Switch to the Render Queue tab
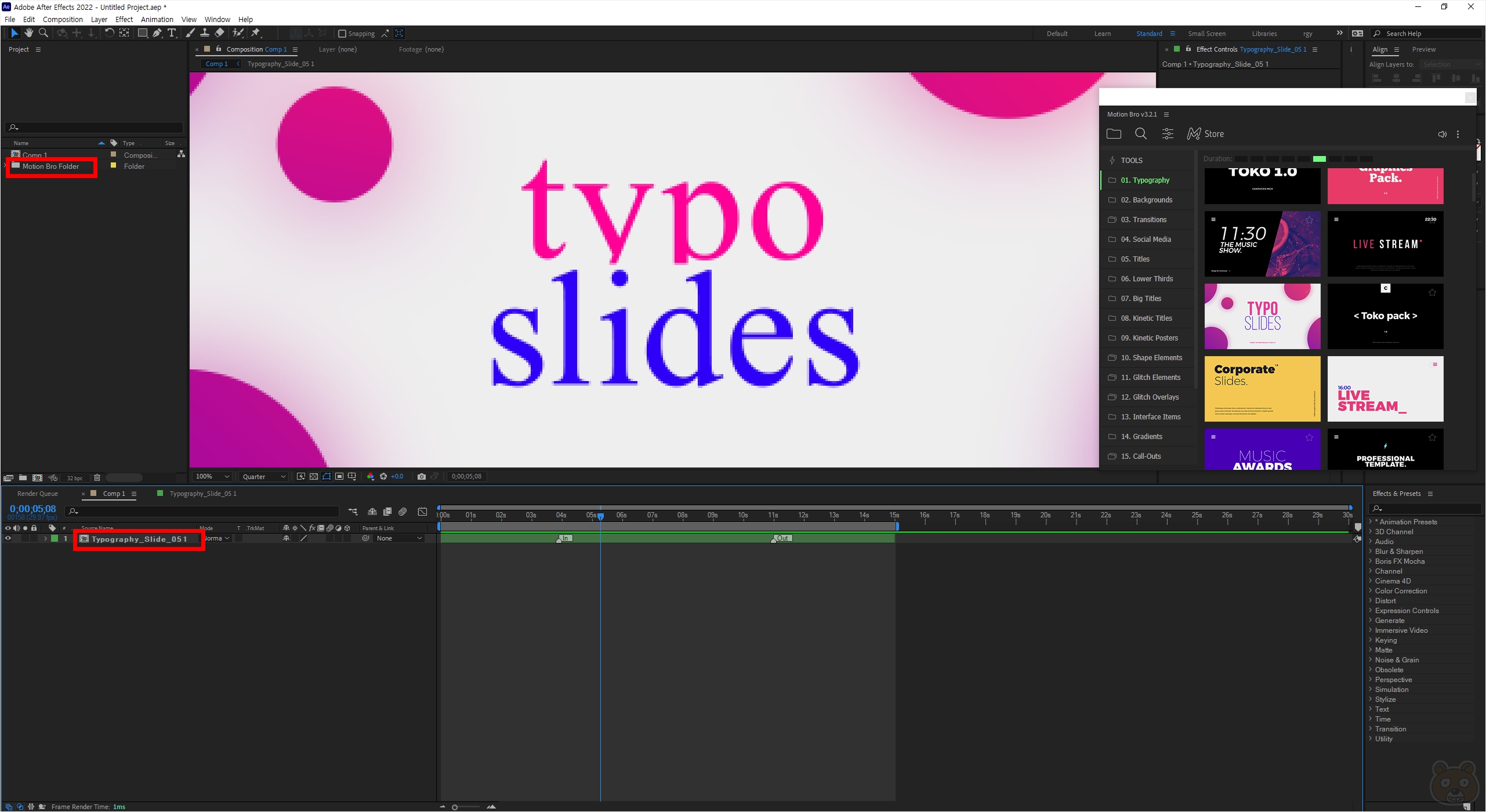 [x=38, y=494]
